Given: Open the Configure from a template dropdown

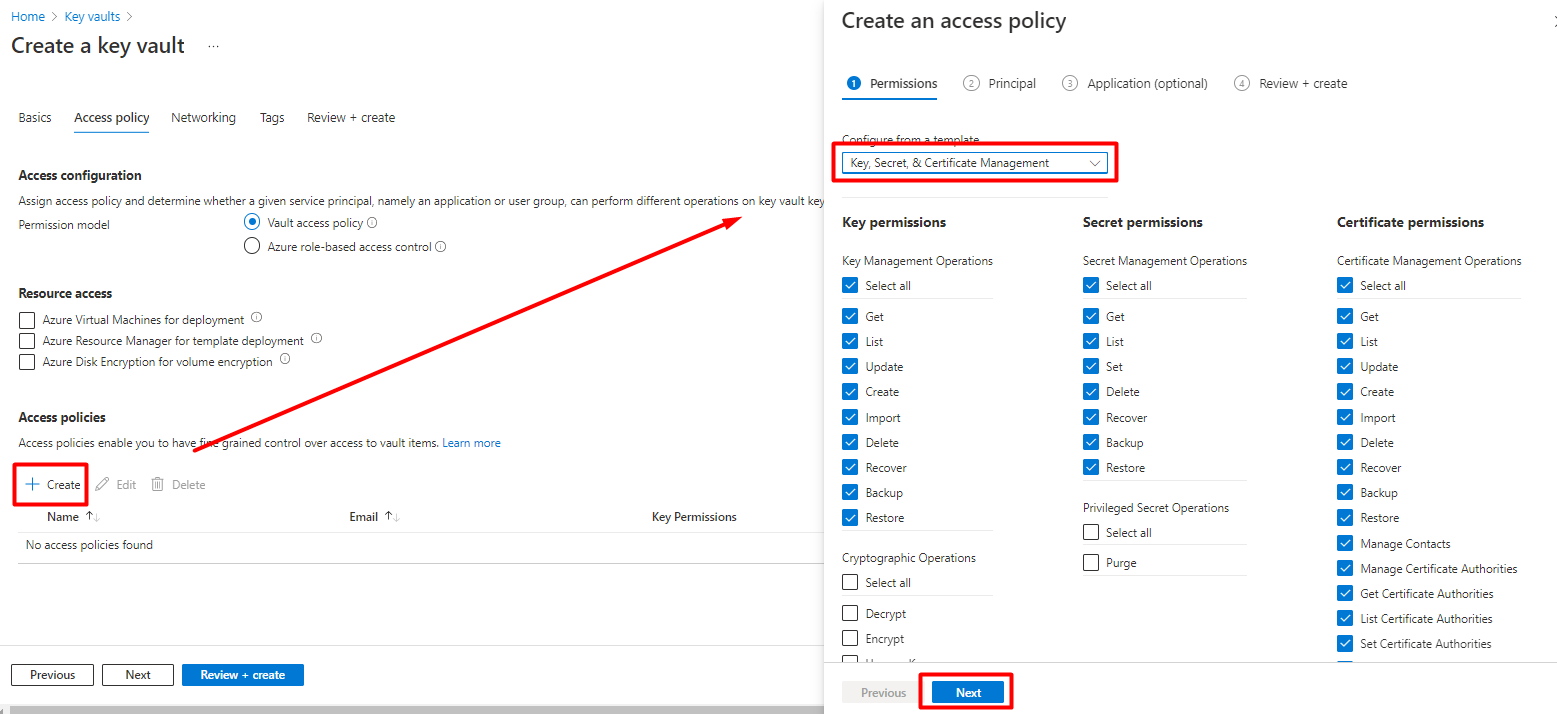Looking at the screenshot, I should (974, 163).
